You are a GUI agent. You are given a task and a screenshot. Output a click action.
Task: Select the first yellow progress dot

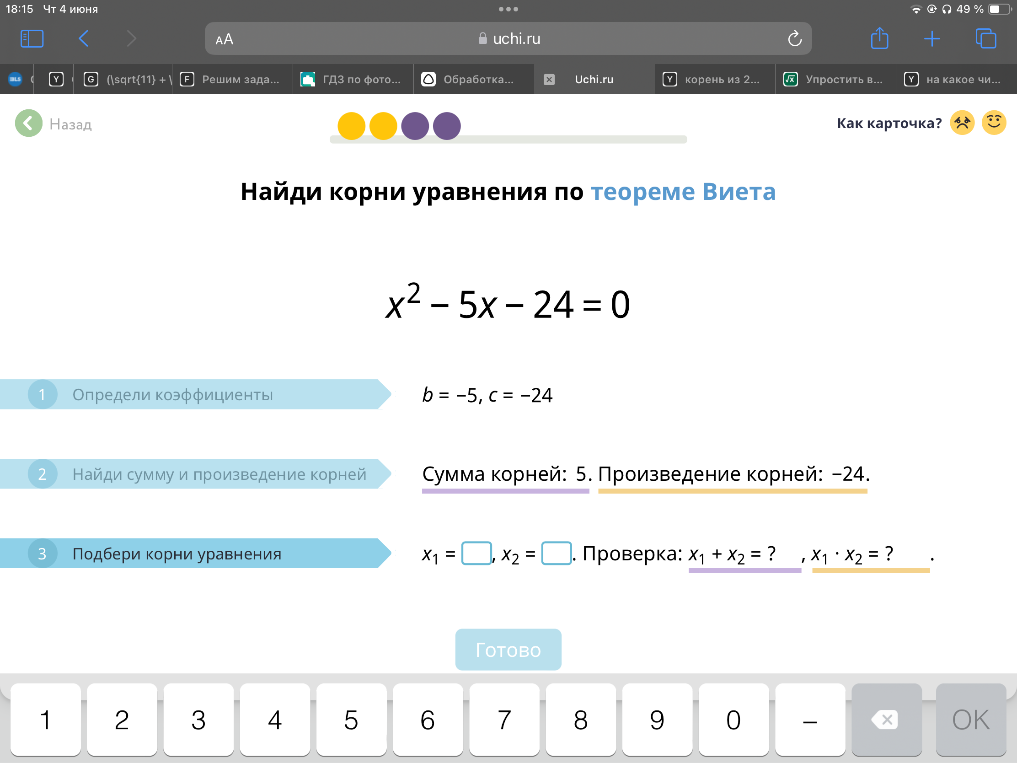(352, 126)
